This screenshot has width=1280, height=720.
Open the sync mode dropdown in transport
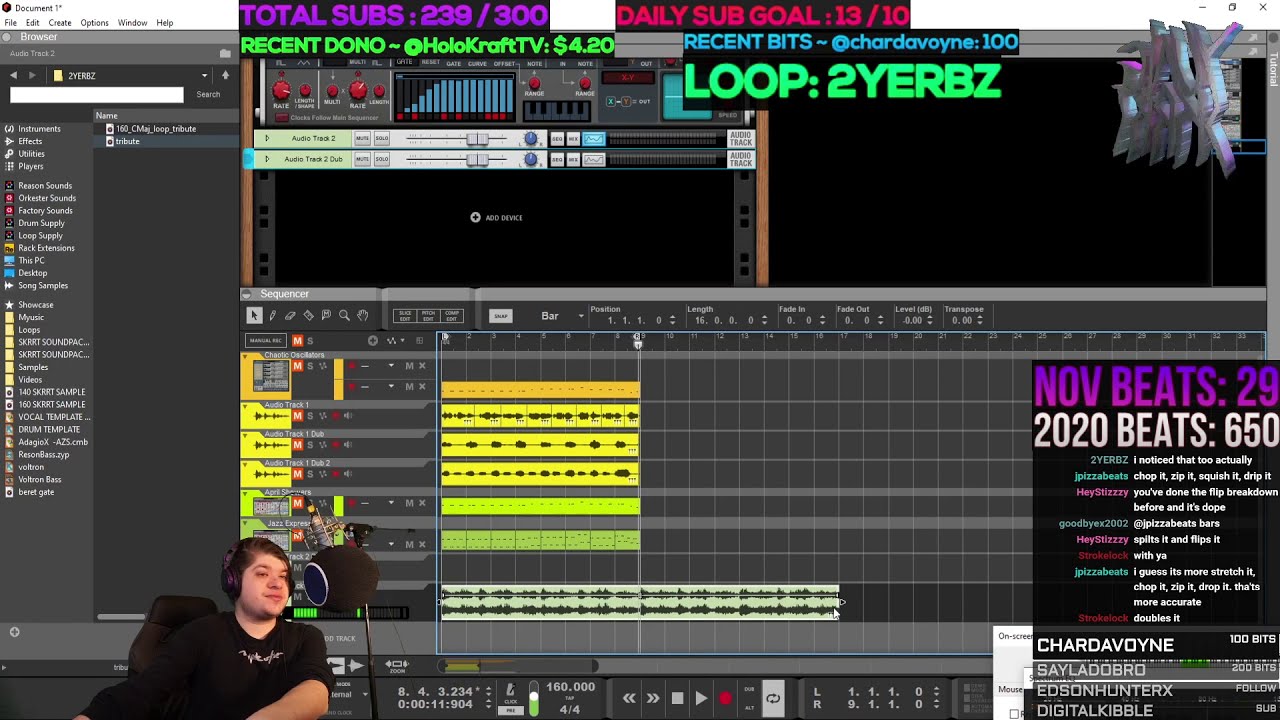pos(365,693)
